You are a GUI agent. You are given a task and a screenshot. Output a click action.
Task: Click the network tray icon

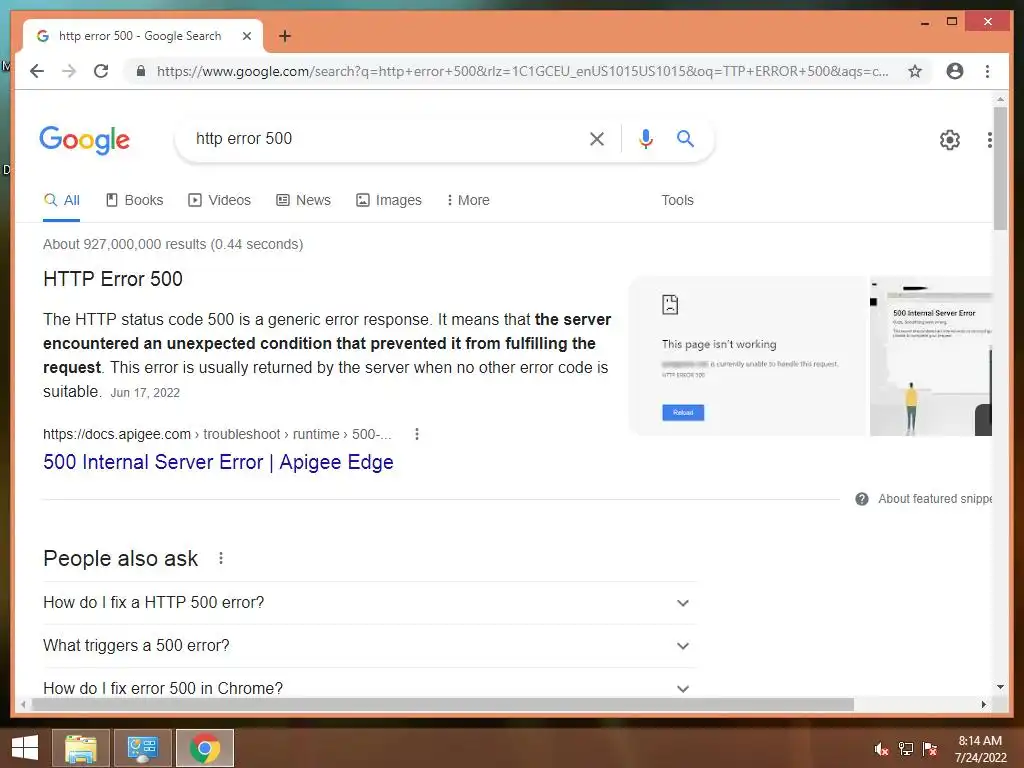(x=906, y=749)
